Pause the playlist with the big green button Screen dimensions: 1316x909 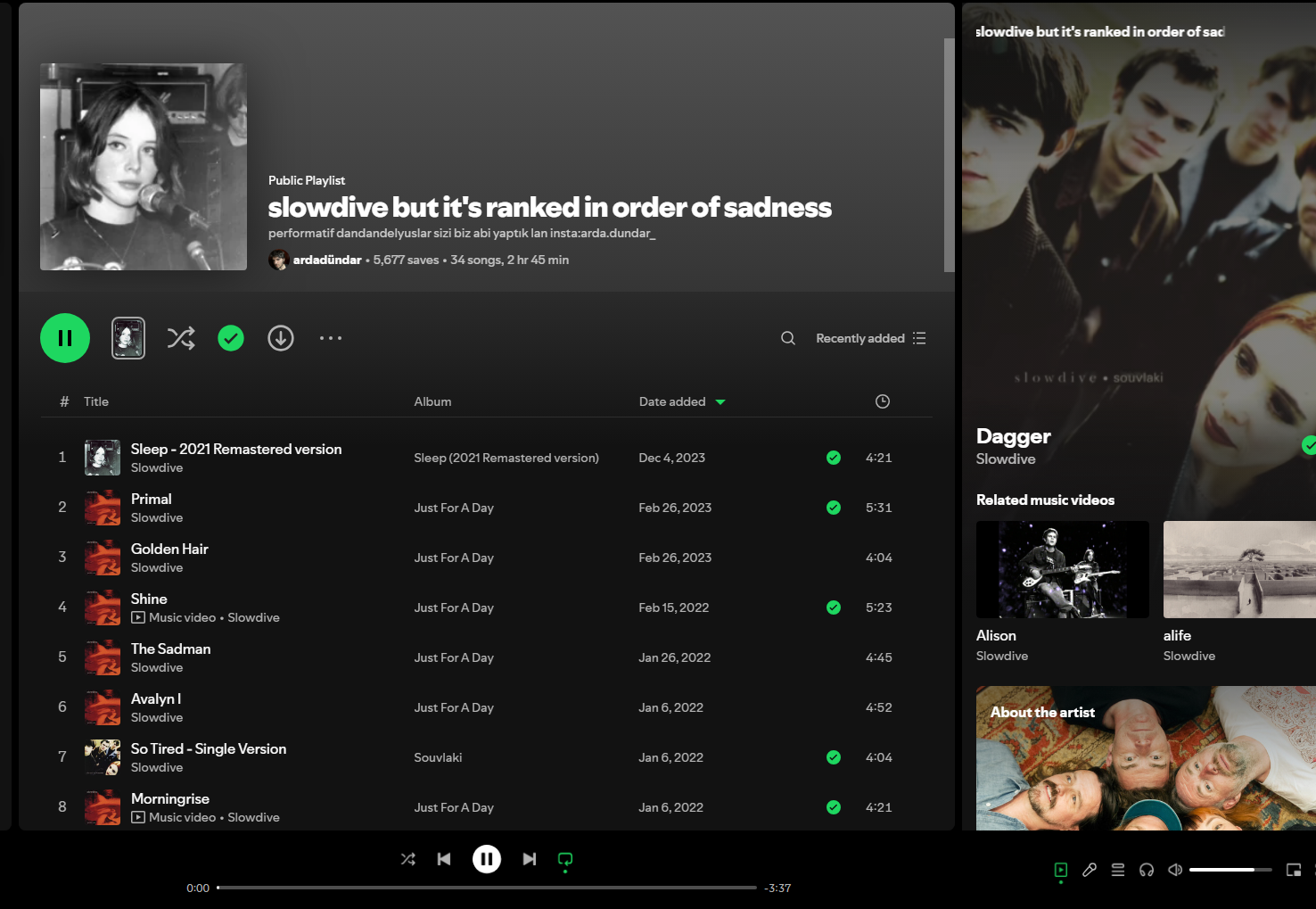coord(65,338)
